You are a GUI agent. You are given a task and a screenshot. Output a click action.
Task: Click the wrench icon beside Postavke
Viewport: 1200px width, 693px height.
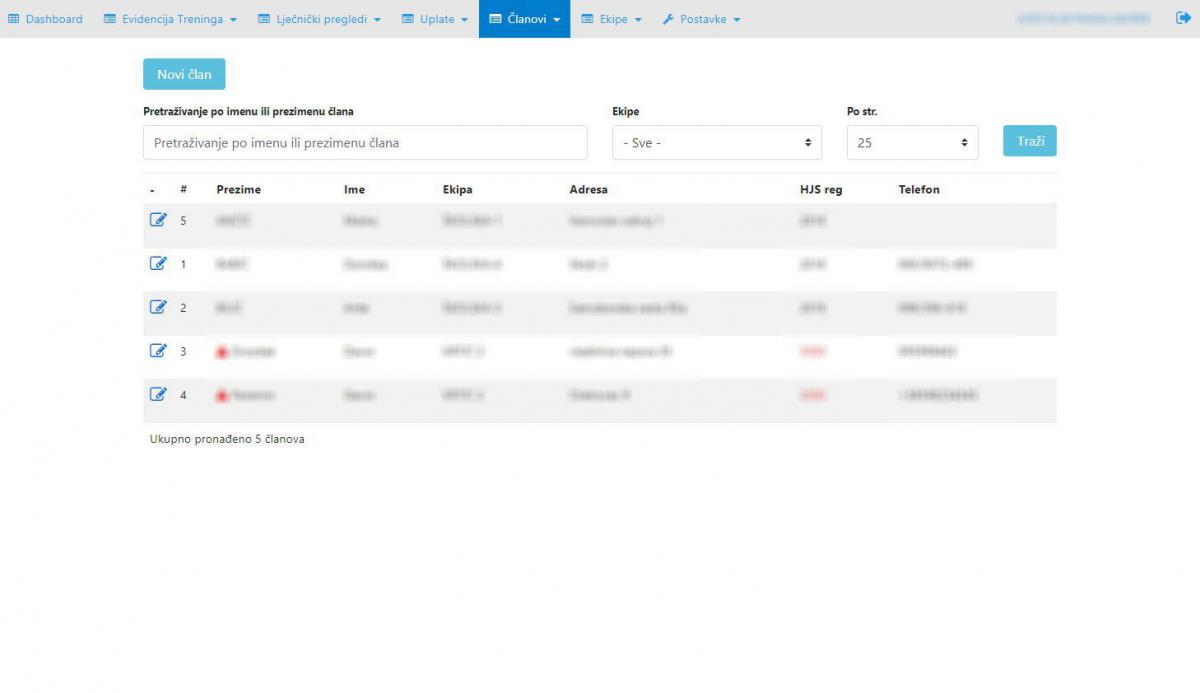pyautogui.click(x=669, y=19)
